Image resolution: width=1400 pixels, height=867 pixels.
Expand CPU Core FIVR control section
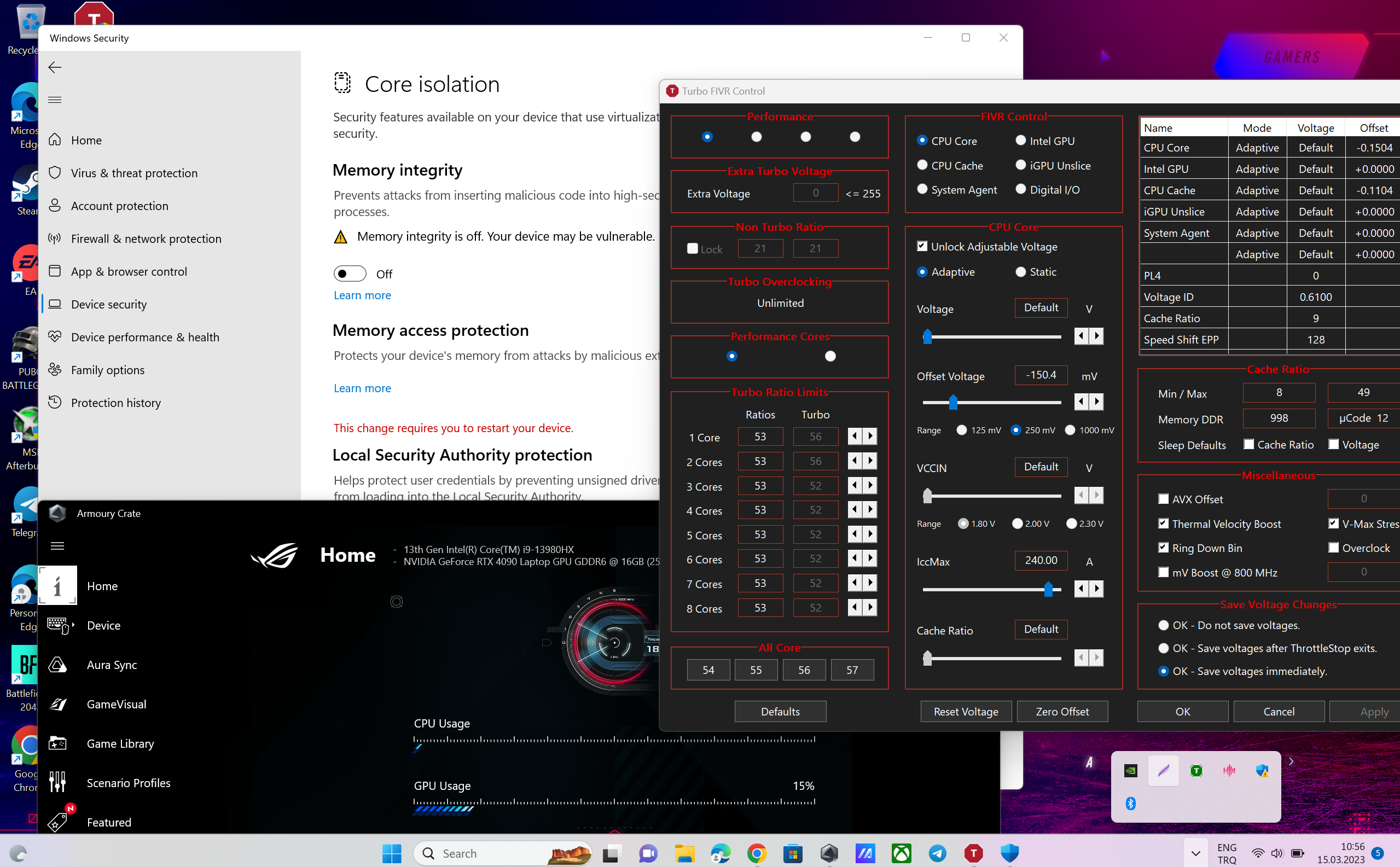(922, 140)
